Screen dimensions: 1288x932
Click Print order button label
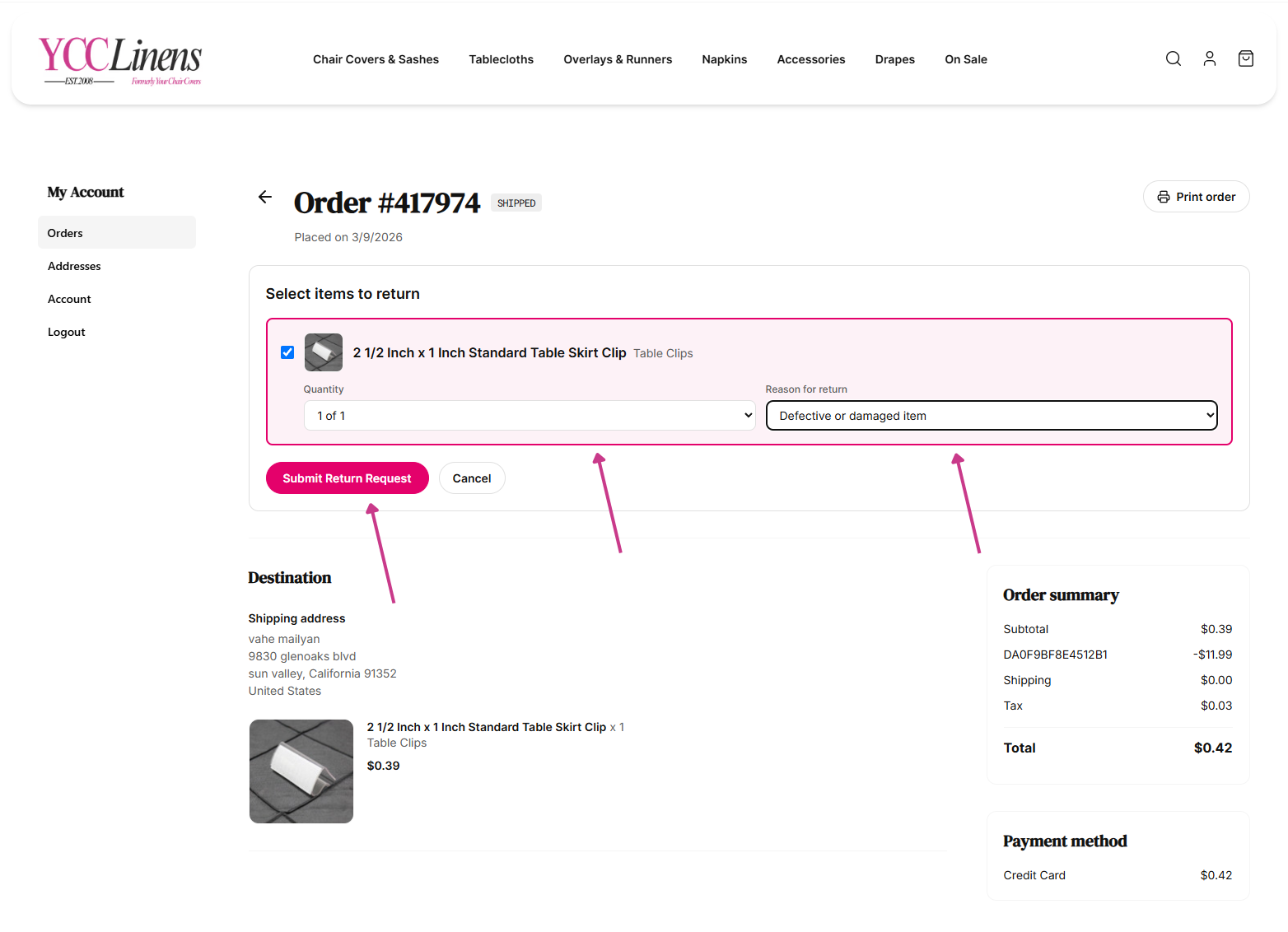(x=1206, y=197)
